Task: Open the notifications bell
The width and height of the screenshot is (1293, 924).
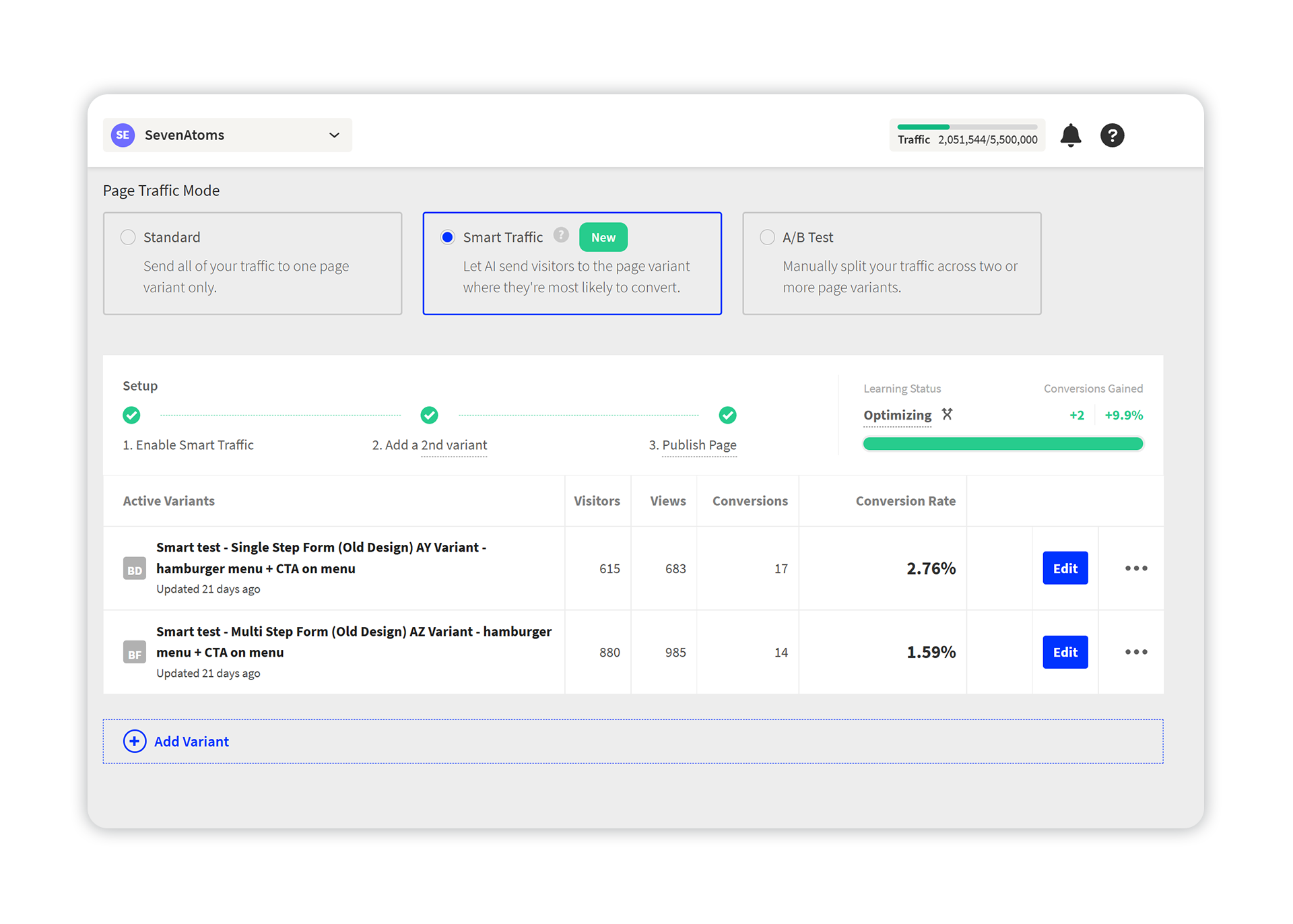Action: 1071,135
